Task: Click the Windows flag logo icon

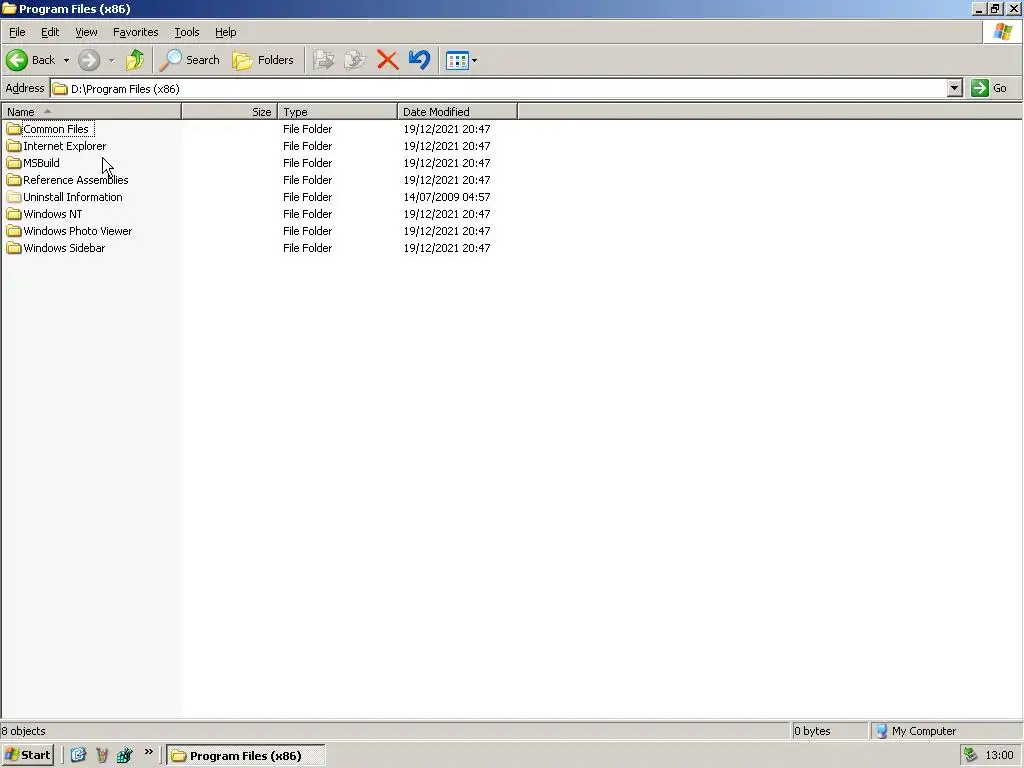Action: 1002,32
